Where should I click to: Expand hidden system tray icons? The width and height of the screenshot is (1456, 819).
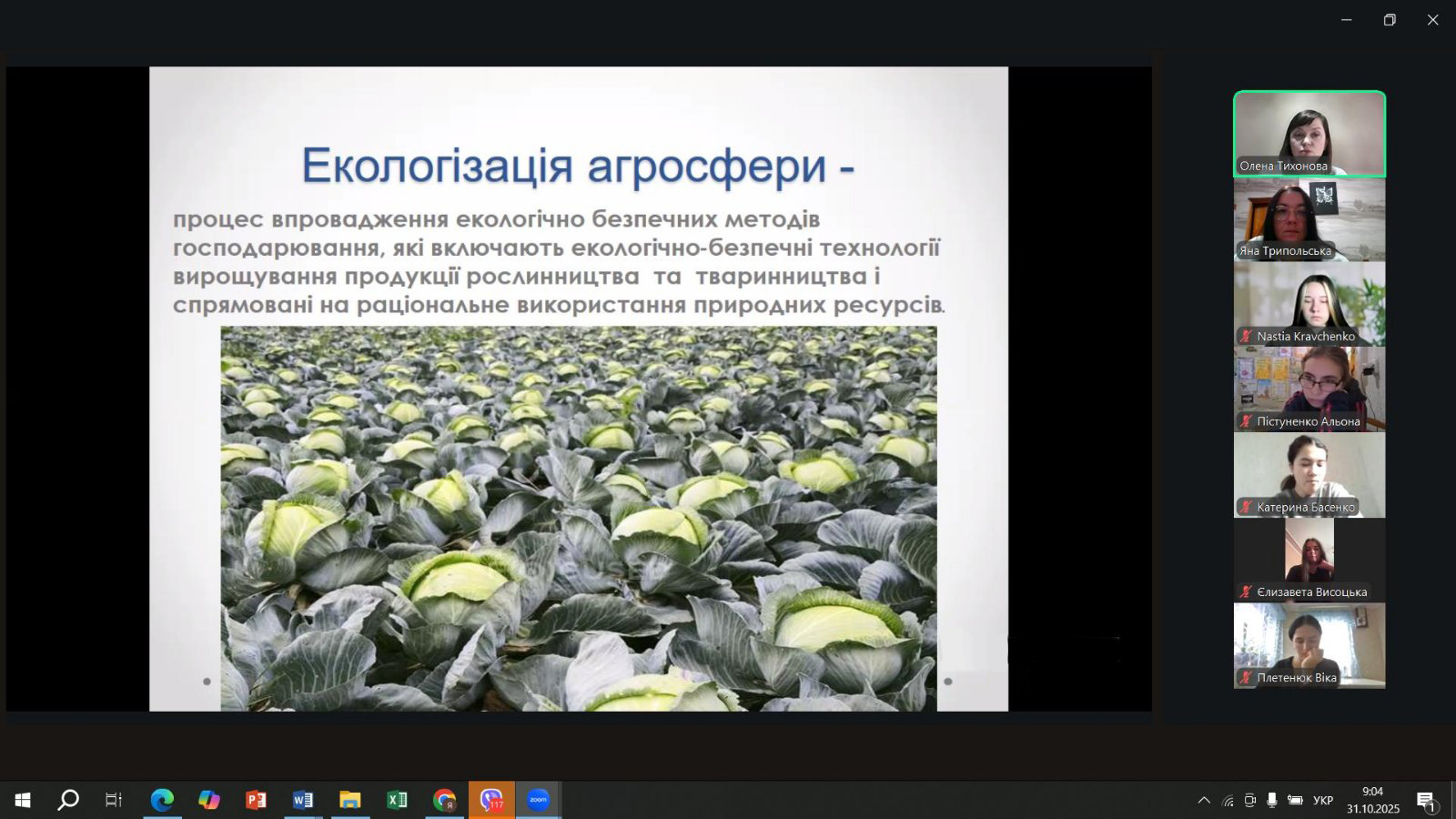tap(1204, 801)
